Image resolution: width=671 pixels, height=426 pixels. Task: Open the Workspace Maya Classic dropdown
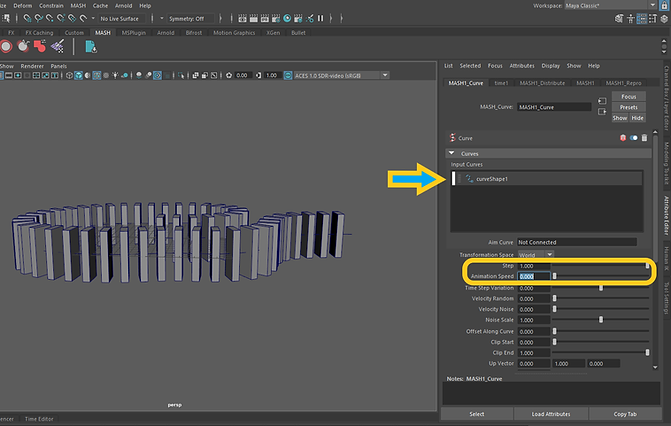pyautogui.click(x=611, y=6)
